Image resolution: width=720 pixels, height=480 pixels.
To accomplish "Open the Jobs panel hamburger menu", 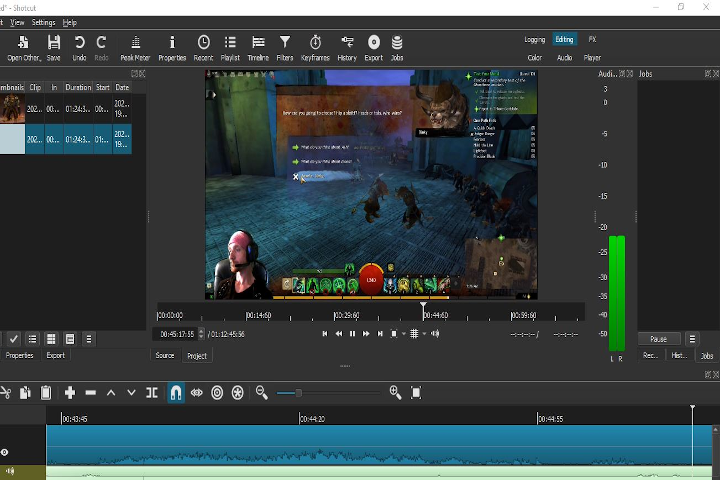I will point(692,339).
